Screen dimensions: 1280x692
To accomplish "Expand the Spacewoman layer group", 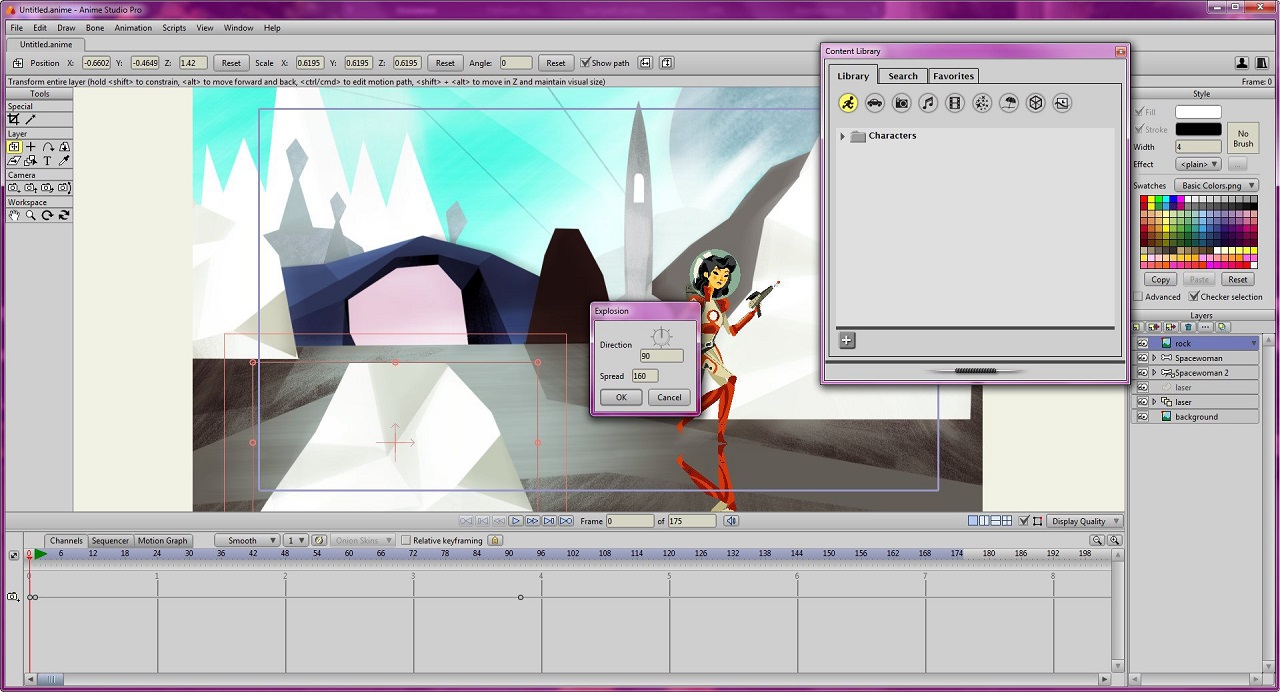I will tap(1154, 358).
